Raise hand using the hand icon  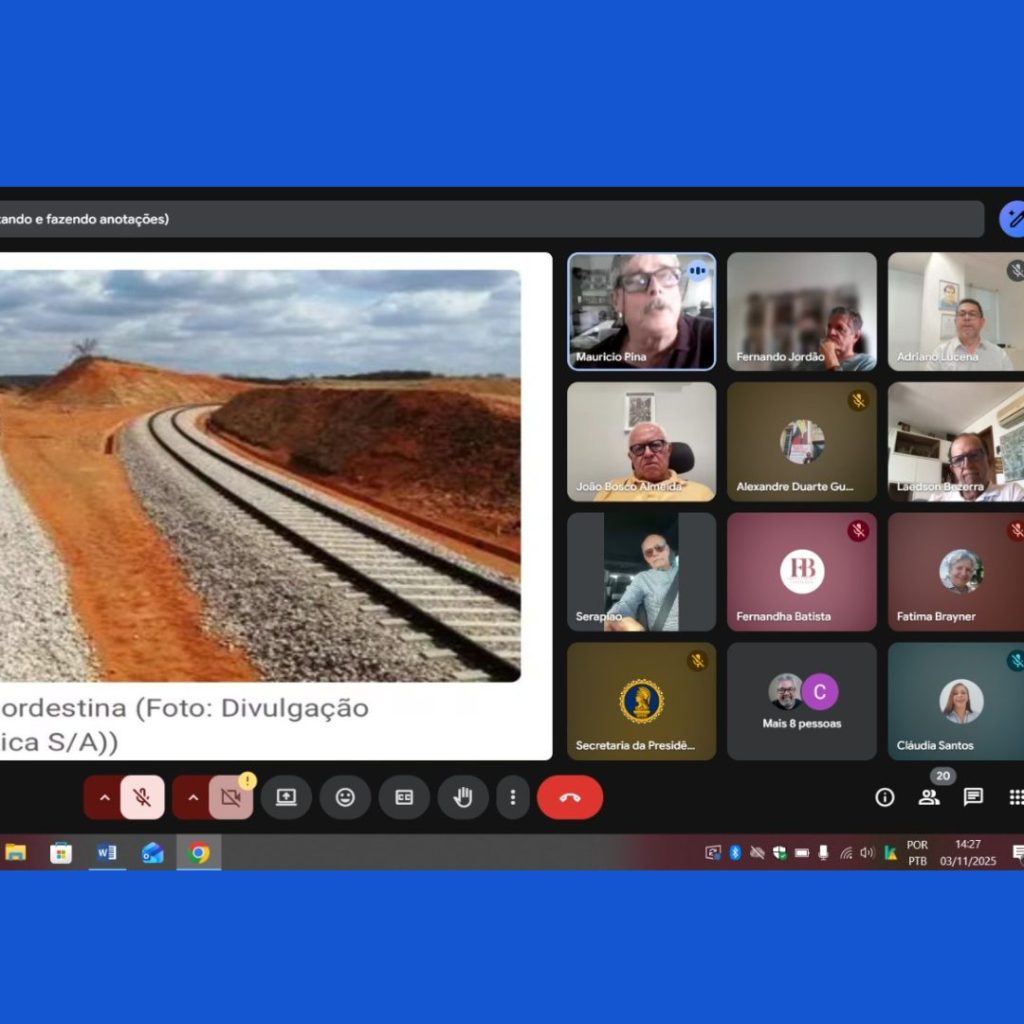(462, 797)
